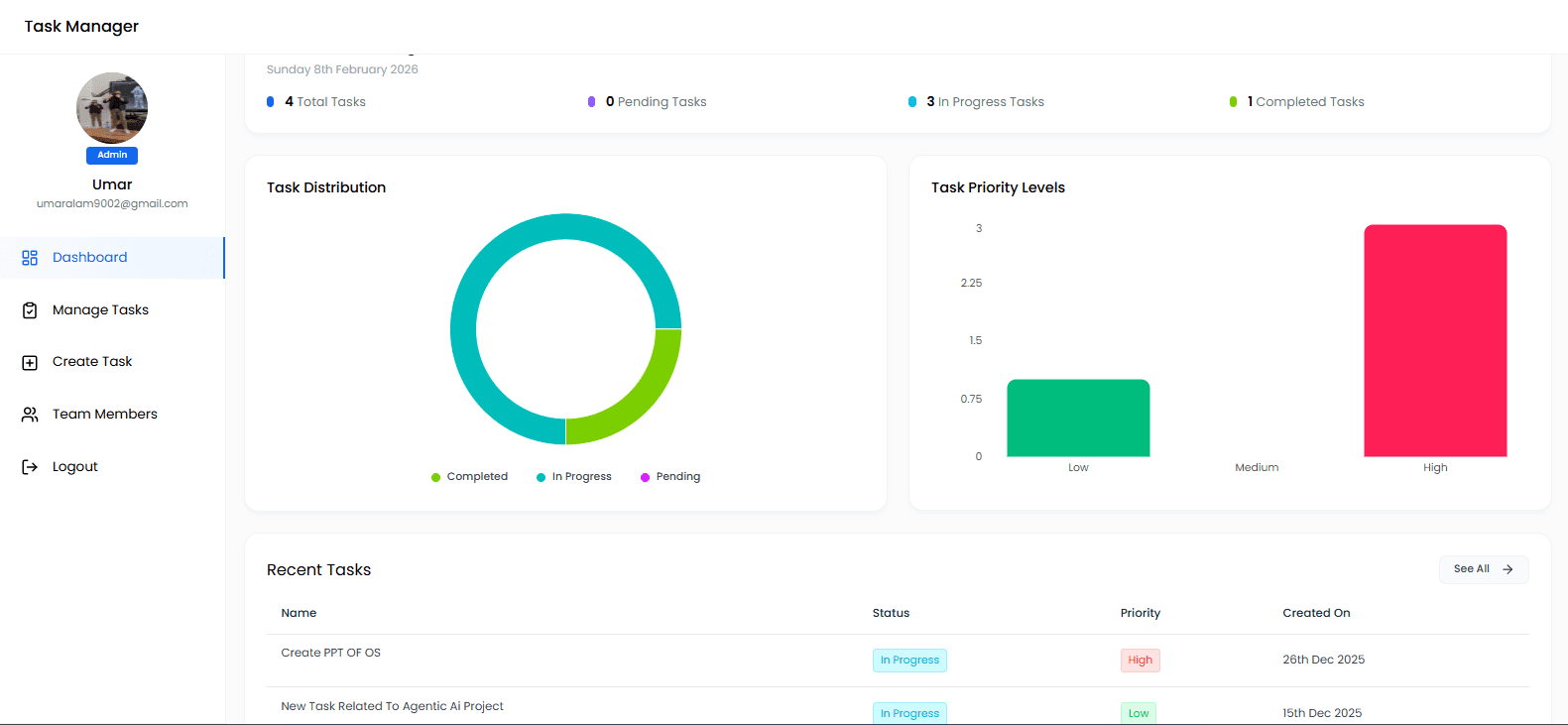
Task: Click Umar's profile avatar picture
Action: click(112, 107)
